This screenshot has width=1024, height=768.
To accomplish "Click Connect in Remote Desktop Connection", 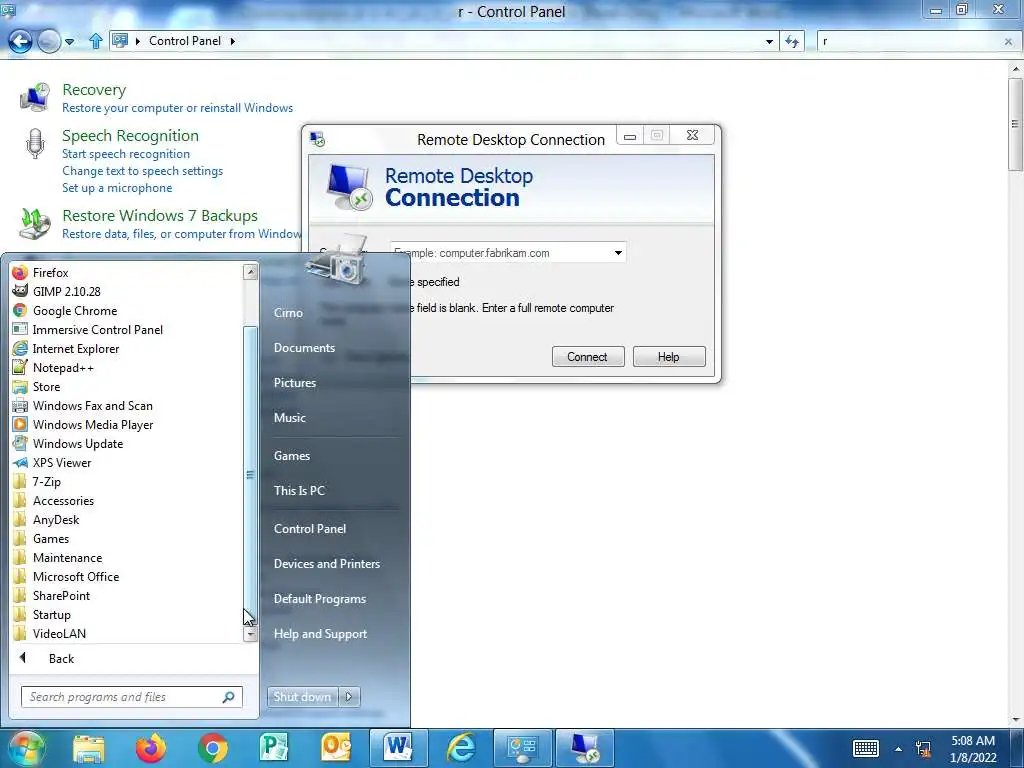I will pos(588,357).
